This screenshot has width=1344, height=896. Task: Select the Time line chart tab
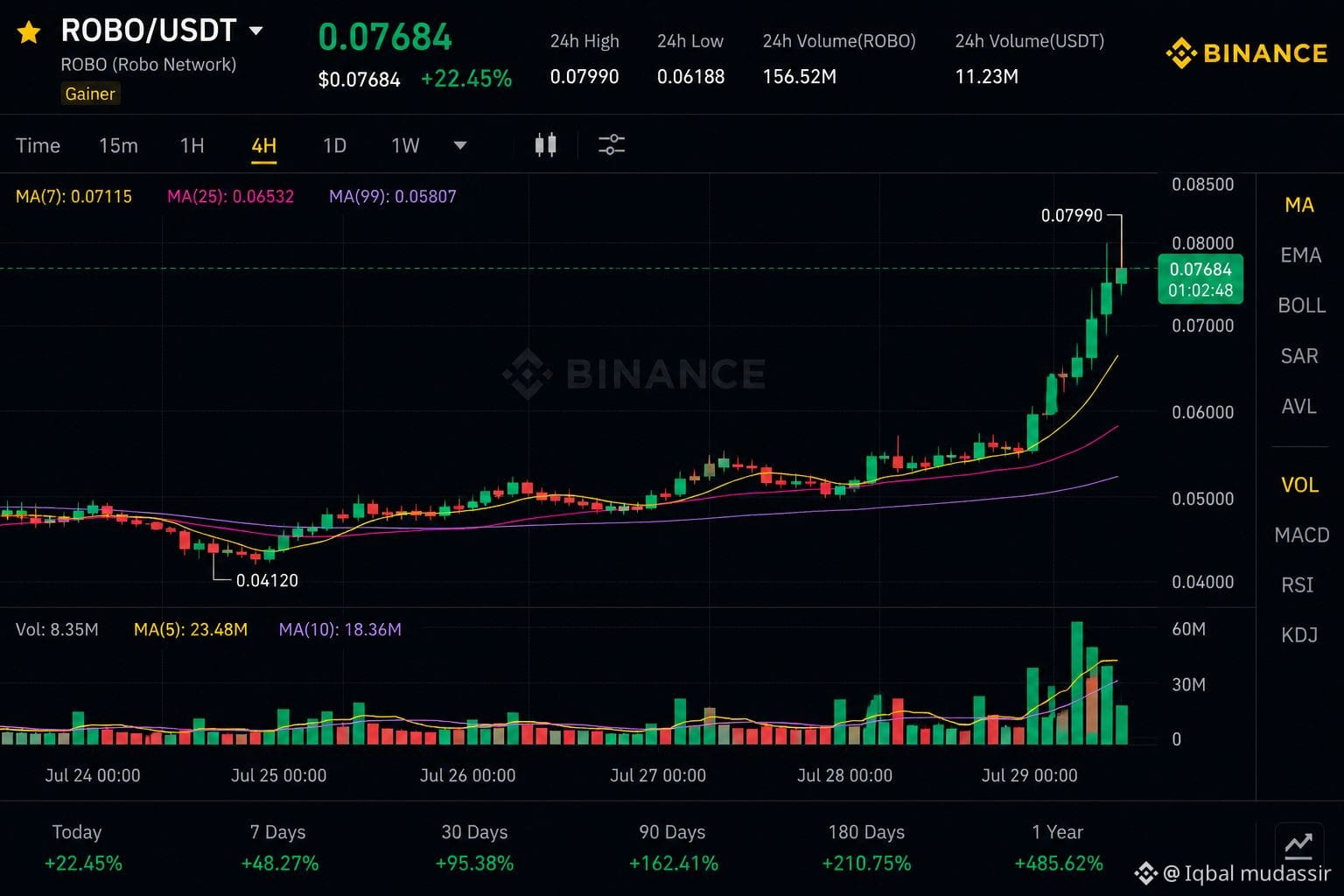38,145
